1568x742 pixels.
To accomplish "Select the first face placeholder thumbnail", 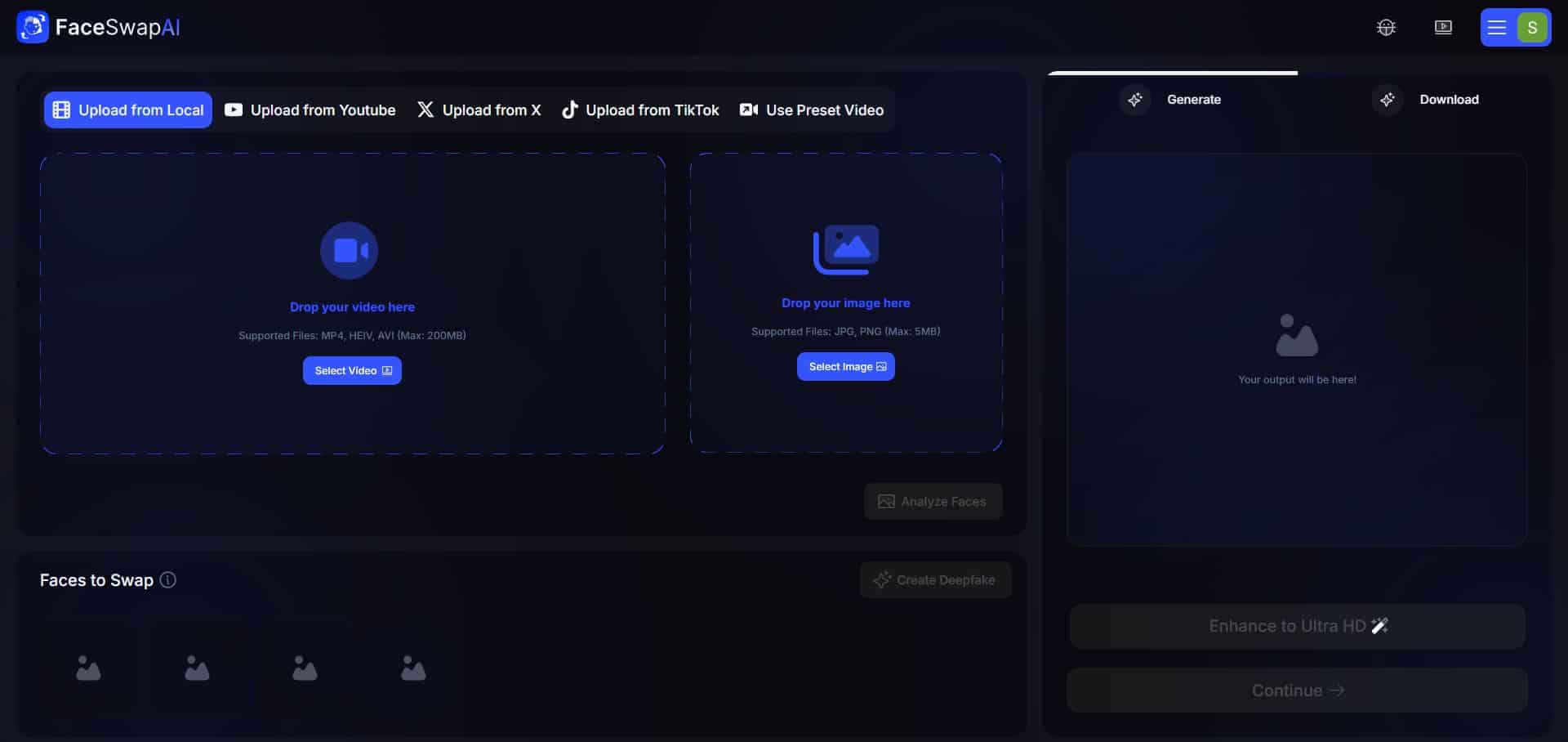I will tap(88, 668).
